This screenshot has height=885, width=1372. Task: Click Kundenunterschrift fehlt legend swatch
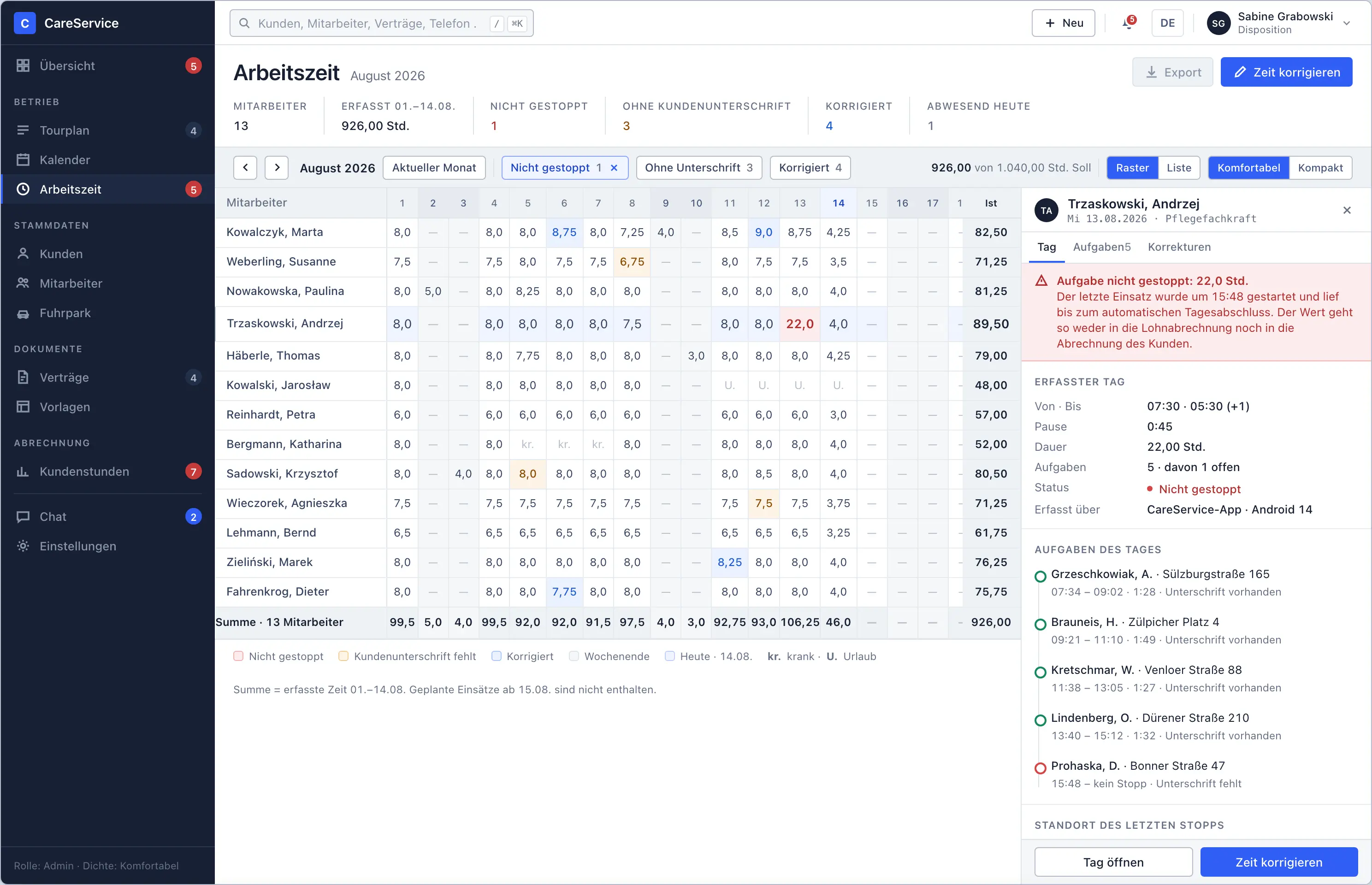(x=343, y=656)
